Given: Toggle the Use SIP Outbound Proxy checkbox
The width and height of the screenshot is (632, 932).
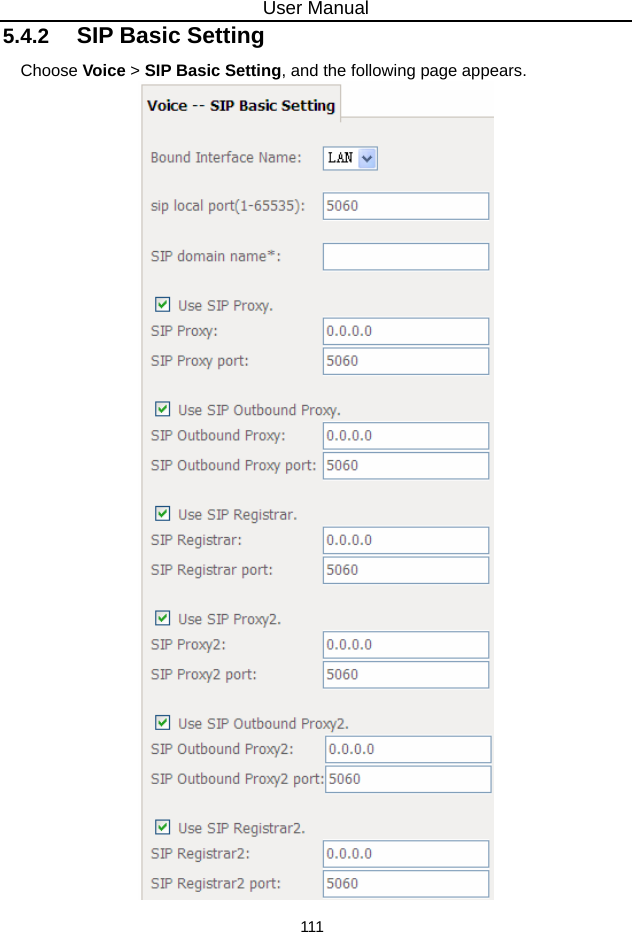Looking at the screenshot, I should coord(162,409).
